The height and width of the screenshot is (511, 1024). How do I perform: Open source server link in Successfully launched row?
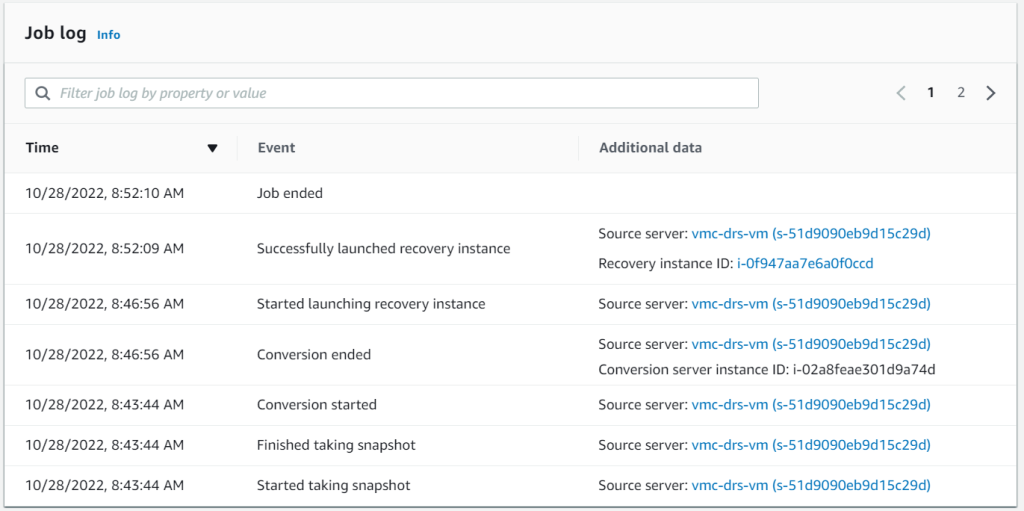811,233
